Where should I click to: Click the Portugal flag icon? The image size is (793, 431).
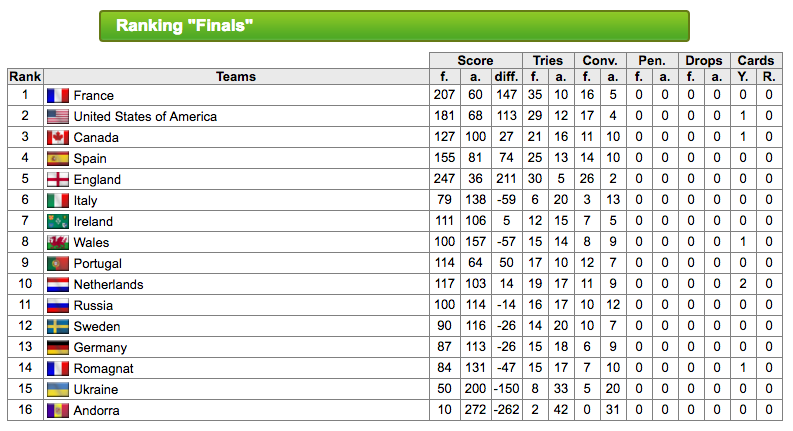tap(57, 264)
